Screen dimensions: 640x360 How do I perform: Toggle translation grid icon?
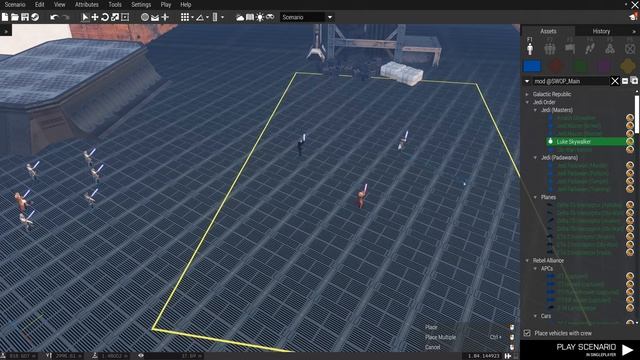tap(185, 17)
